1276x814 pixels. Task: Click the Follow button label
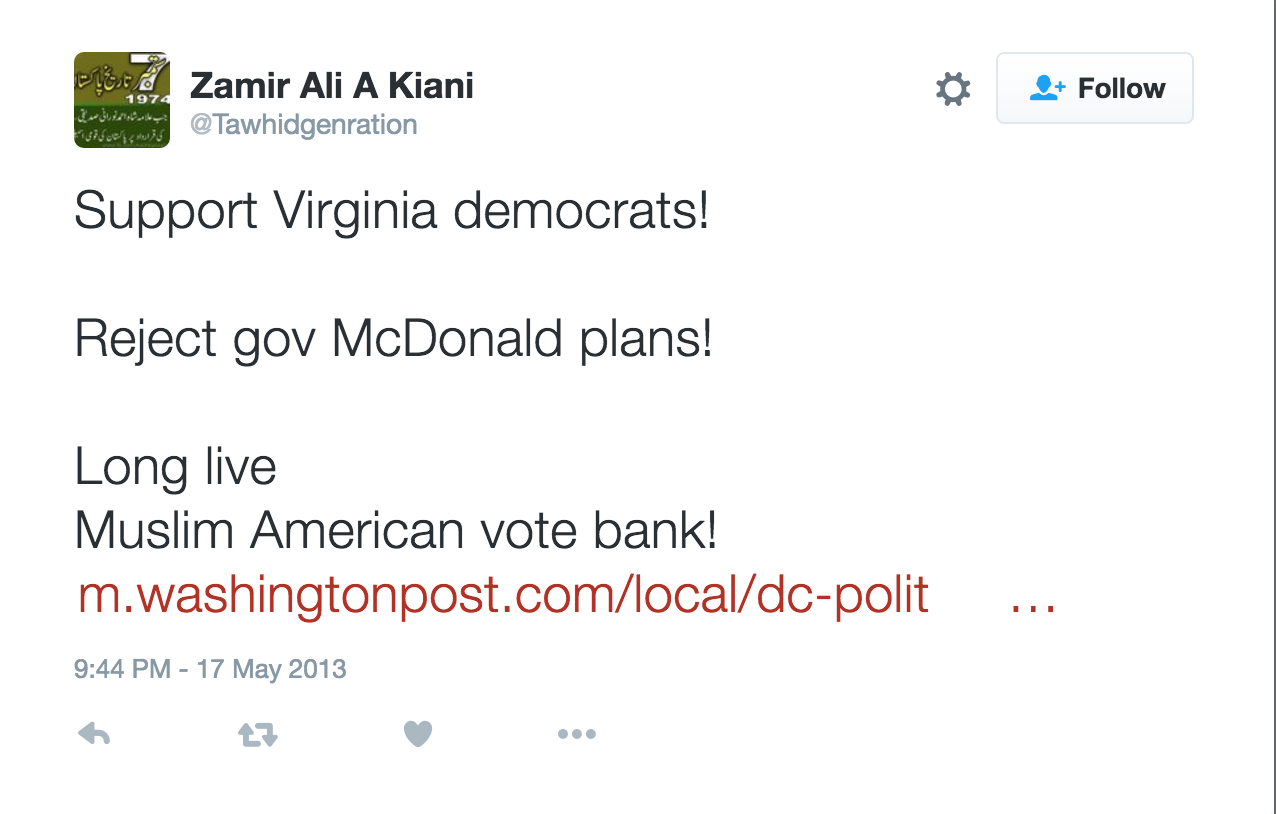[1121, 88]
